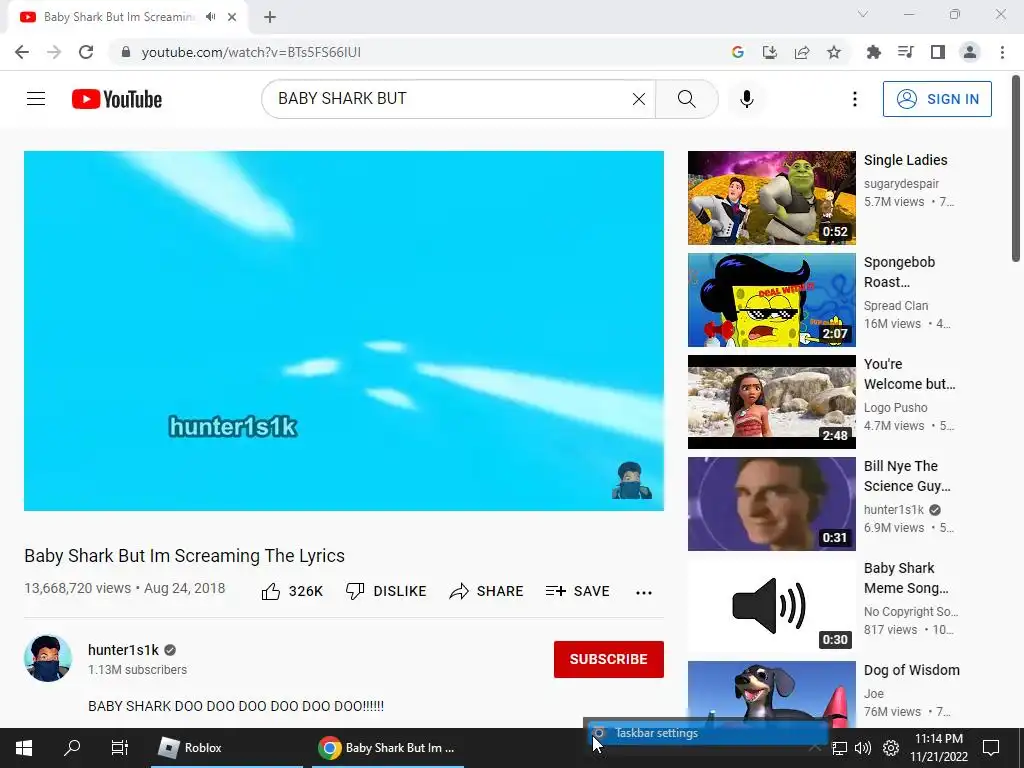Click the Google icon in the address bar
This screenshot has width=1024, height=768.
point(738,52)
